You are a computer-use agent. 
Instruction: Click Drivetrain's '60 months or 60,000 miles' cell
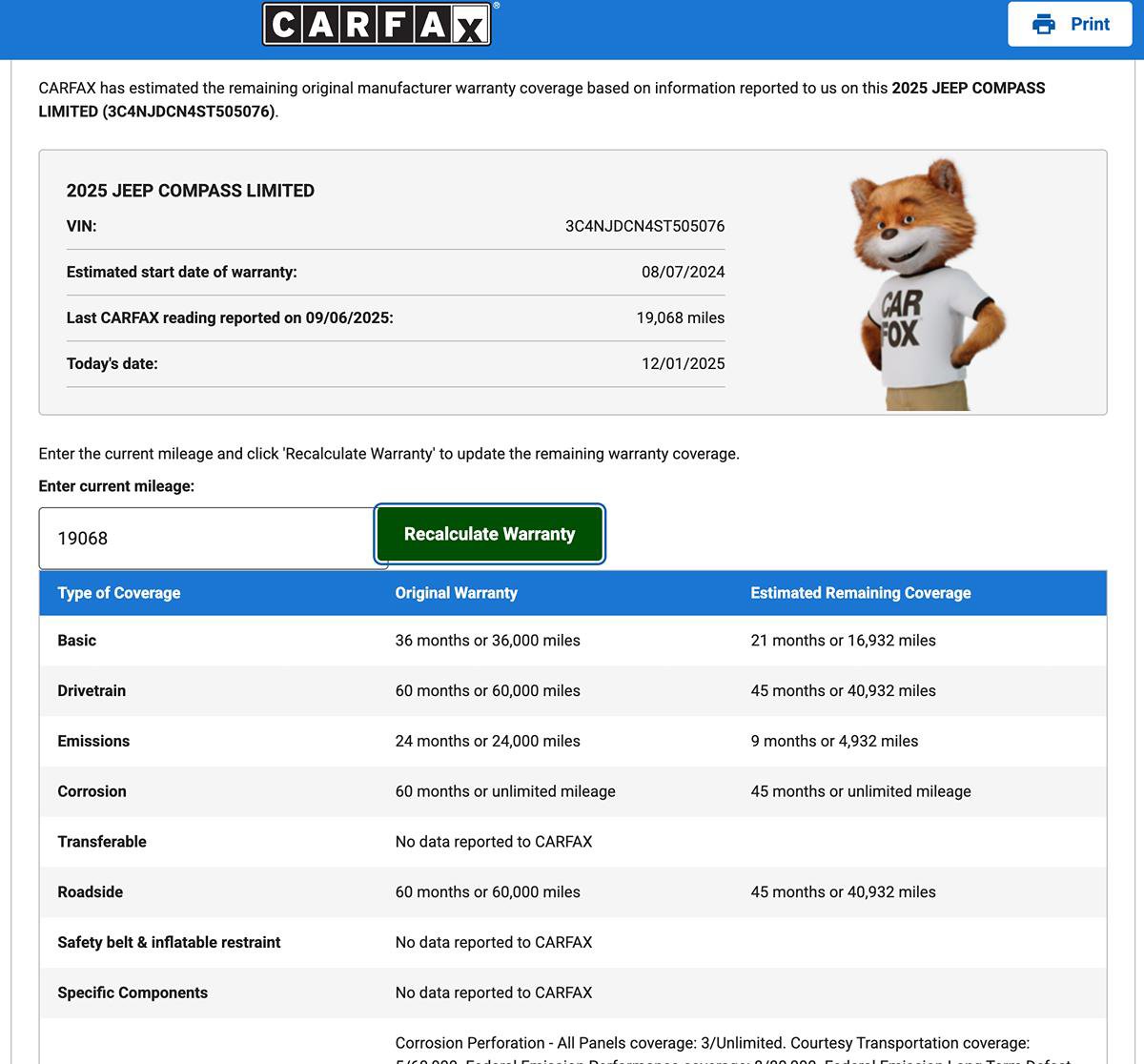pyautogui.click(x=488, y=691)
